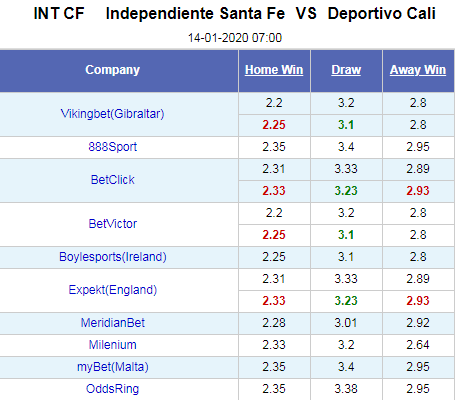Select myBet(Malta) away win odds 2.95
Screen dimensions: 455x400
pos(418,367)
